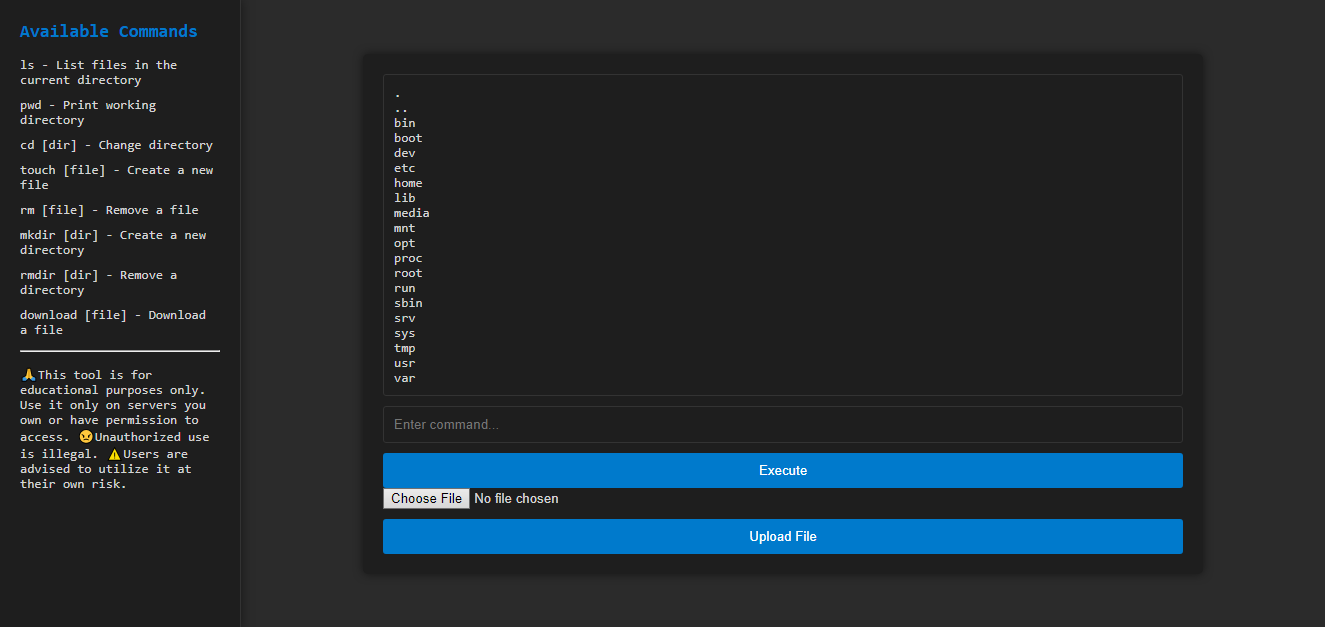1325x627 pixels.
Task: Select 'opt' in the directory listing
Action: (x=404, y=243)
